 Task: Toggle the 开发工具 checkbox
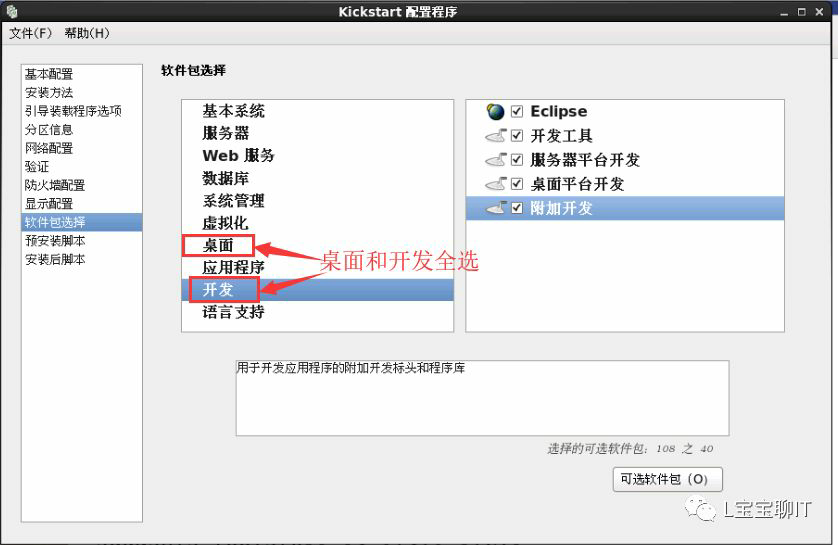517,135
